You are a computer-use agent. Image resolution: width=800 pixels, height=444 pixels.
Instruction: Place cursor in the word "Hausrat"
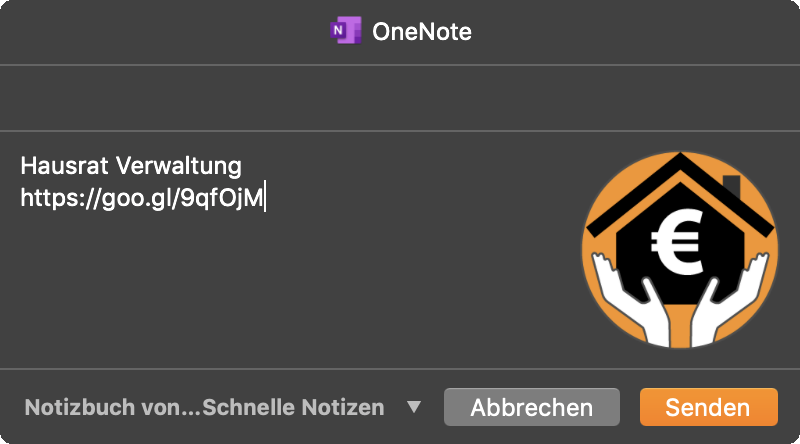[64, 166]
